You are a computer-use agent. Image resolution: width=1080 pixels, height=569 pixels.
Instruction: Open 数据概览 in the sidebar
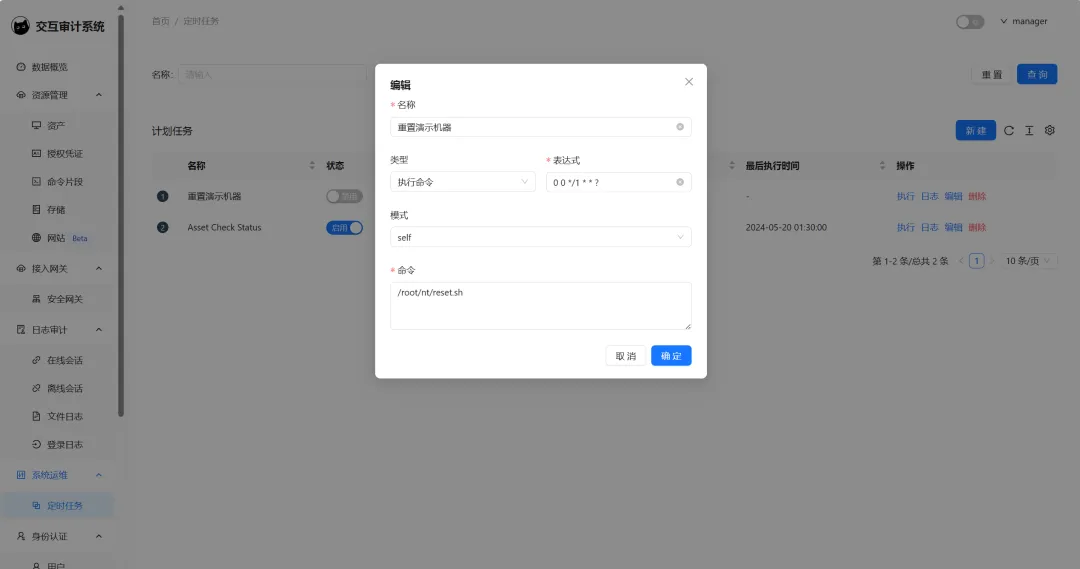click(x=49, y=67)
